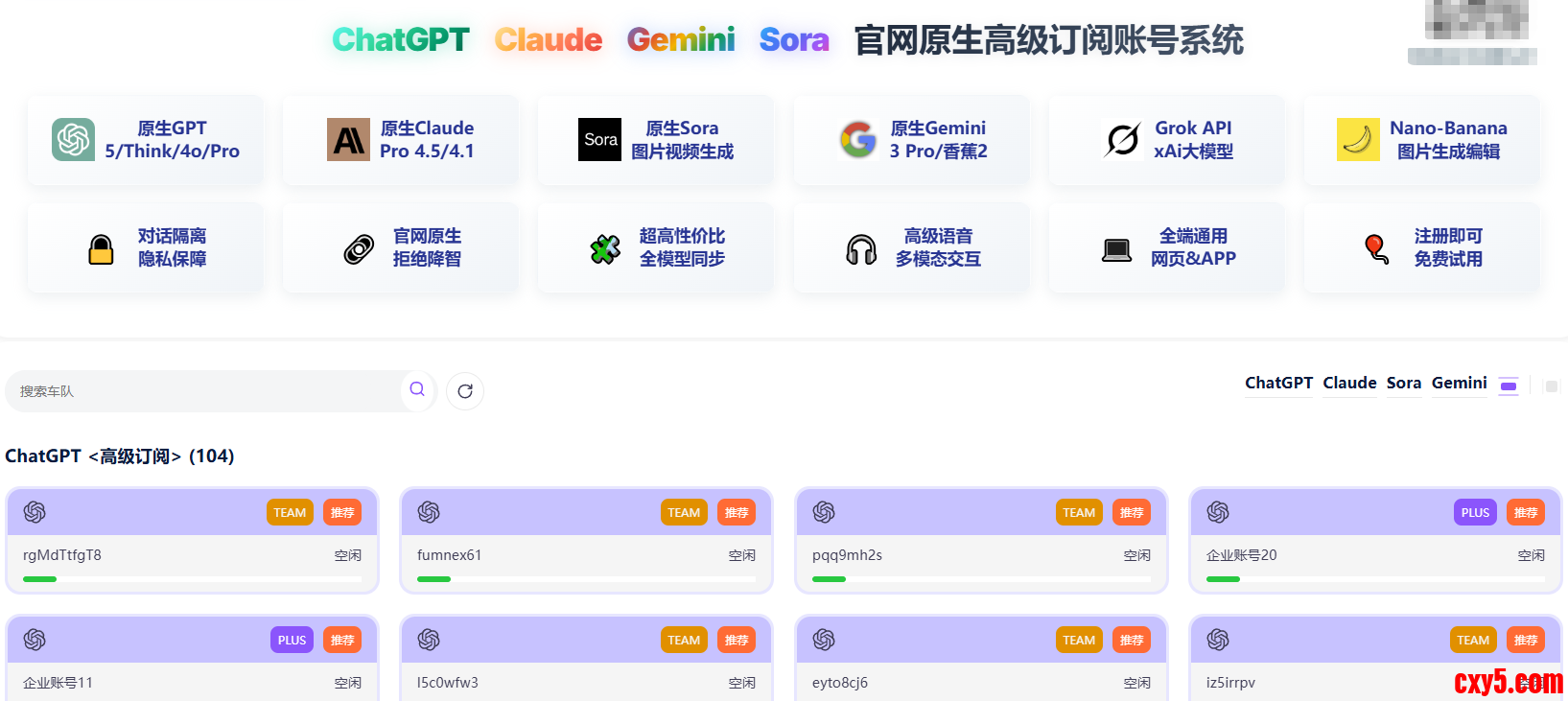
Task: Click the 超高性价比 全模型同步 feature card
Action: coord(655,248)
